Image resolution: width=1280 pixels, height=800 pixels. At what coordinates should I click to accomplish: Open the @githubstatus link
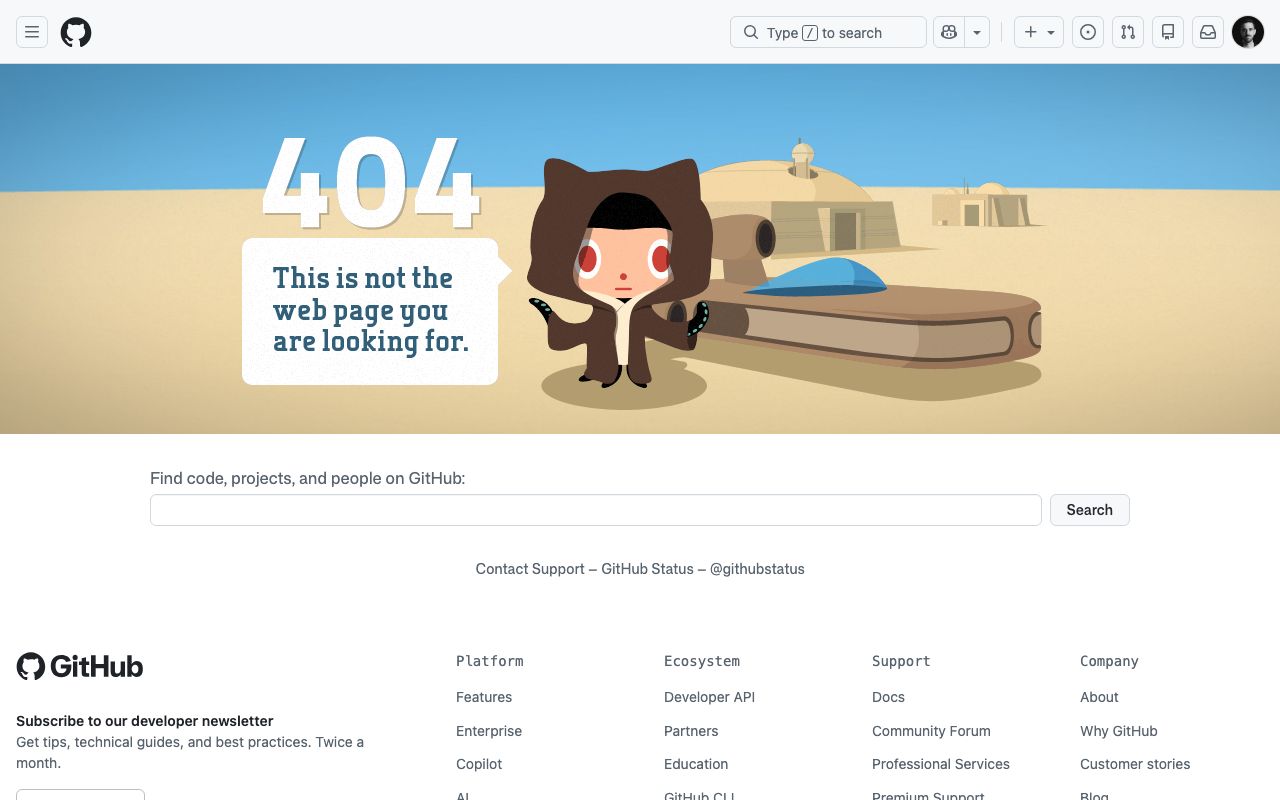click(x=757, y=569)
